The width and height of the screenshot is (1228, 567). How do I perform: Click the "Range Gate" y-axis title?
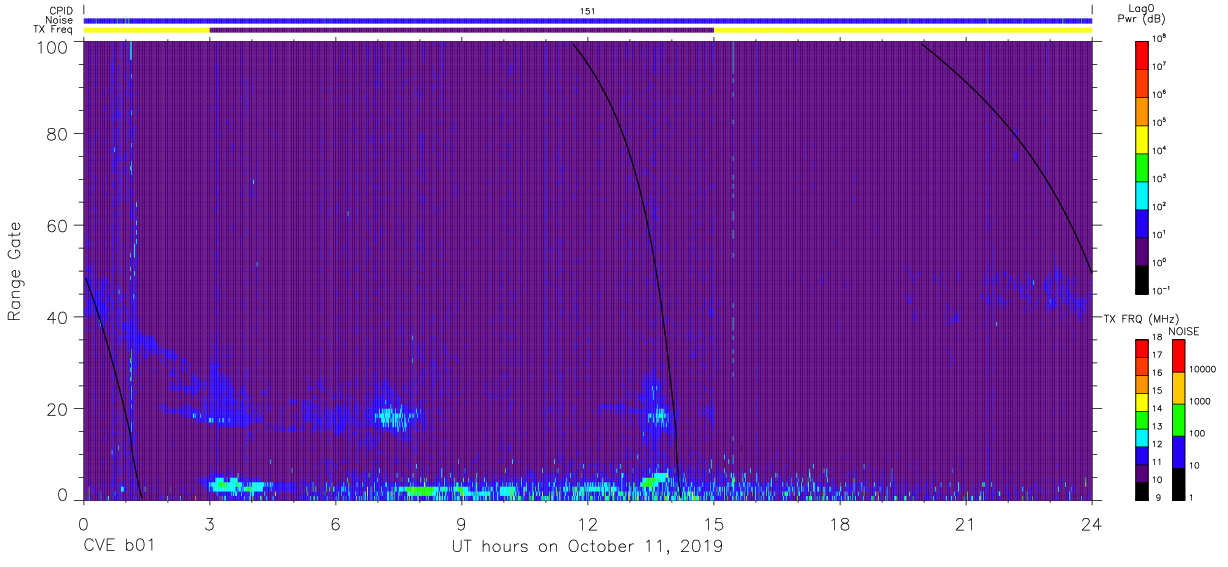[x=15, y=271]
